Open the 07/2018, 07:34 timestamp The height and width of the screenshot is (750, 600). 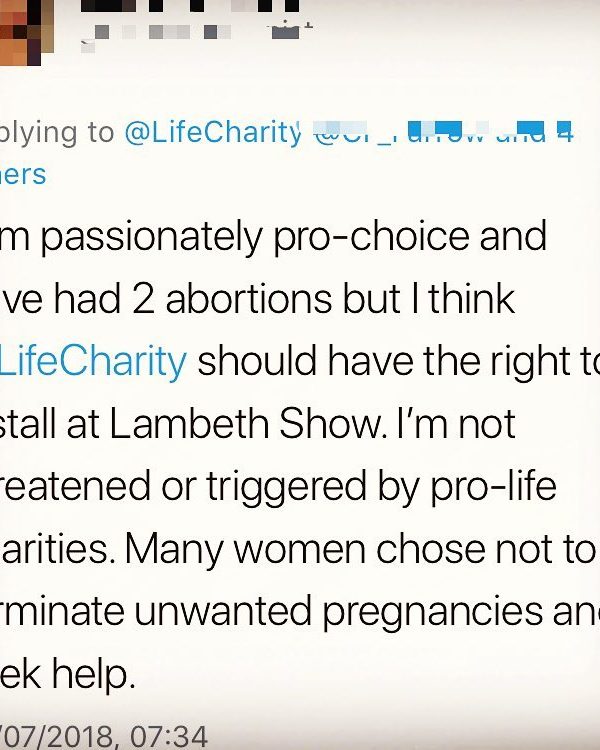point(104,736)
